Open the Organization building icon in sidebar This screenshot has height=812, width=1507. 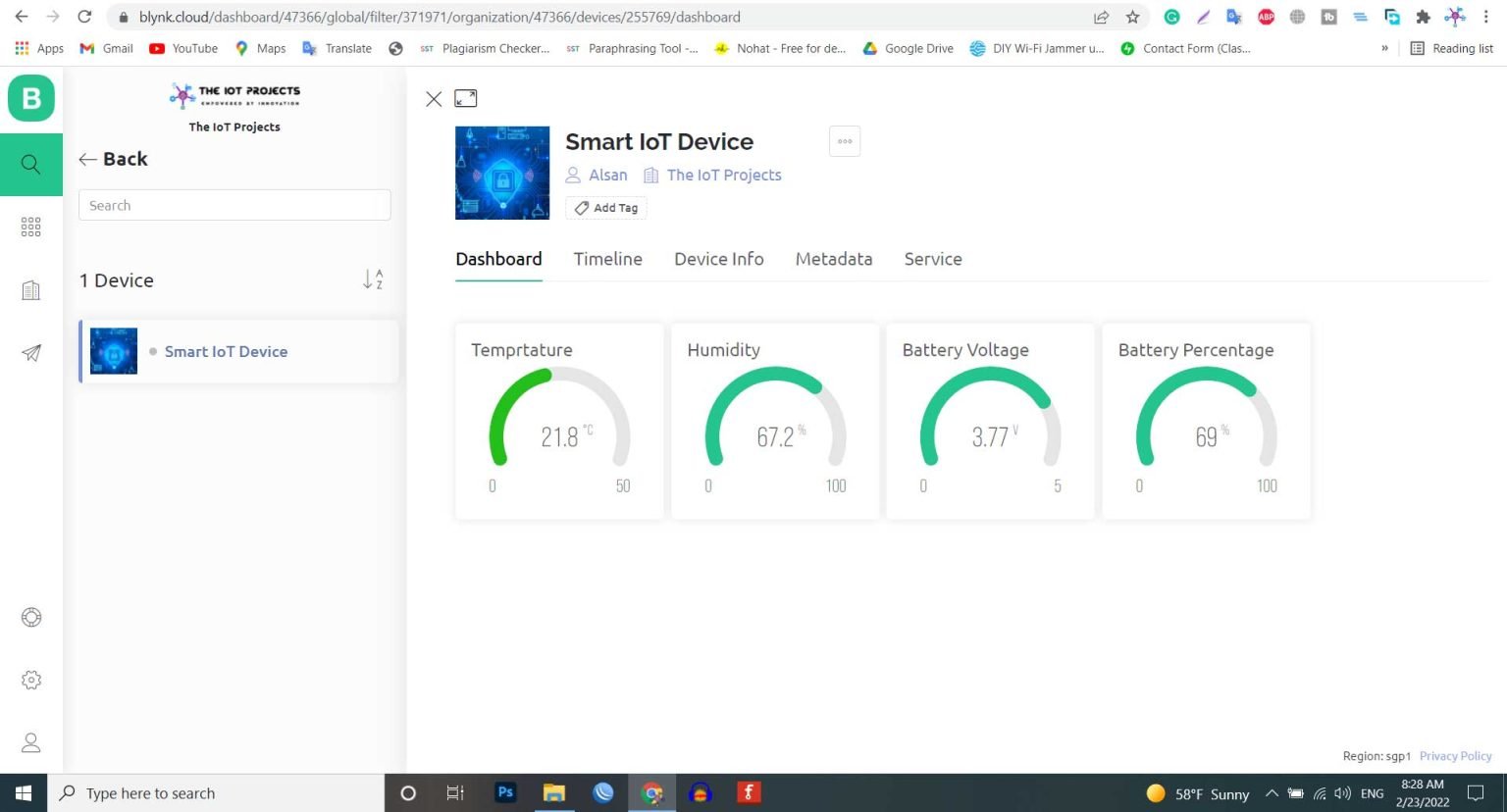(x=31, y=289)
